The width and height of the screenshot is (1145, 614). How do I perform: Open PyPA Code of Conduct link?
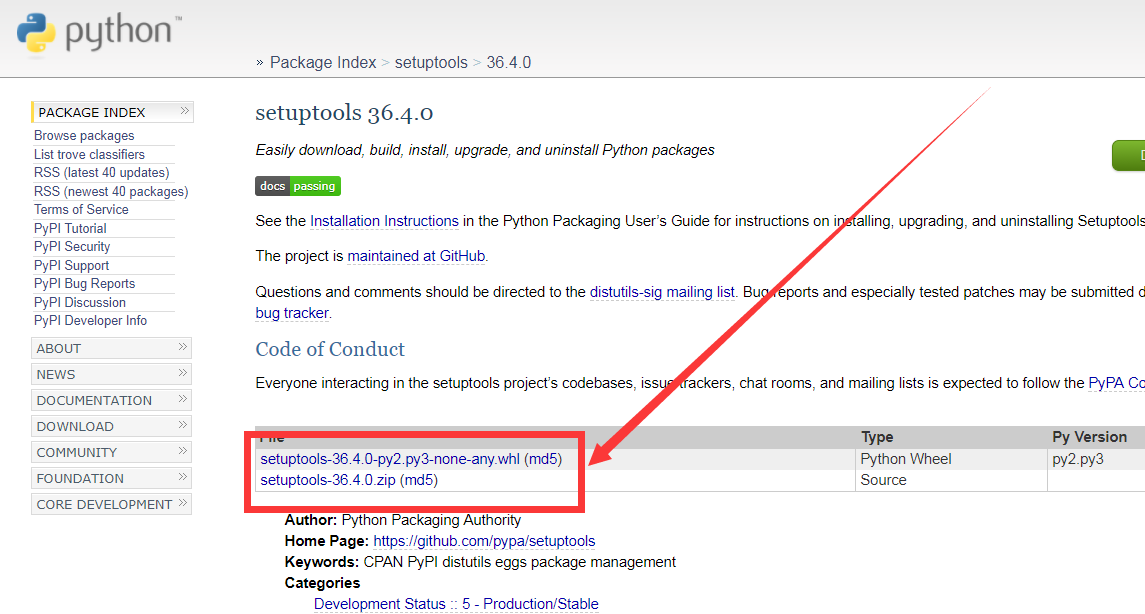1117,383
